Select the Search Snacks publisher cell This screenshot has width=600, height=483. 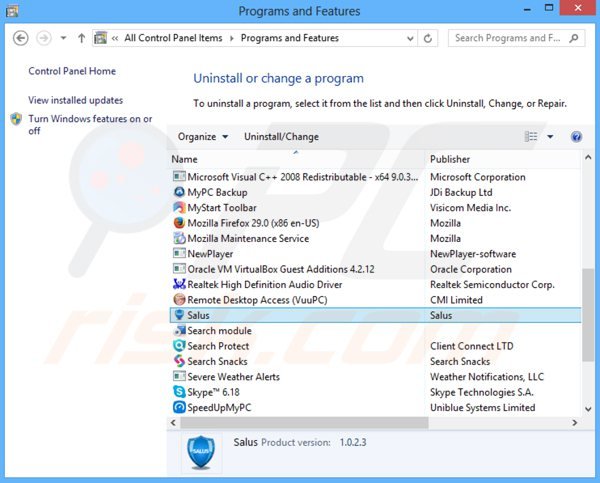[460, 361]
